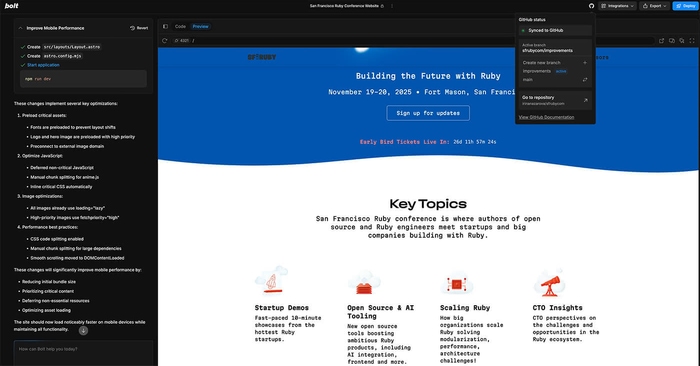Click the Open Source & AI Tooling icon

click(x=364, y=282)
